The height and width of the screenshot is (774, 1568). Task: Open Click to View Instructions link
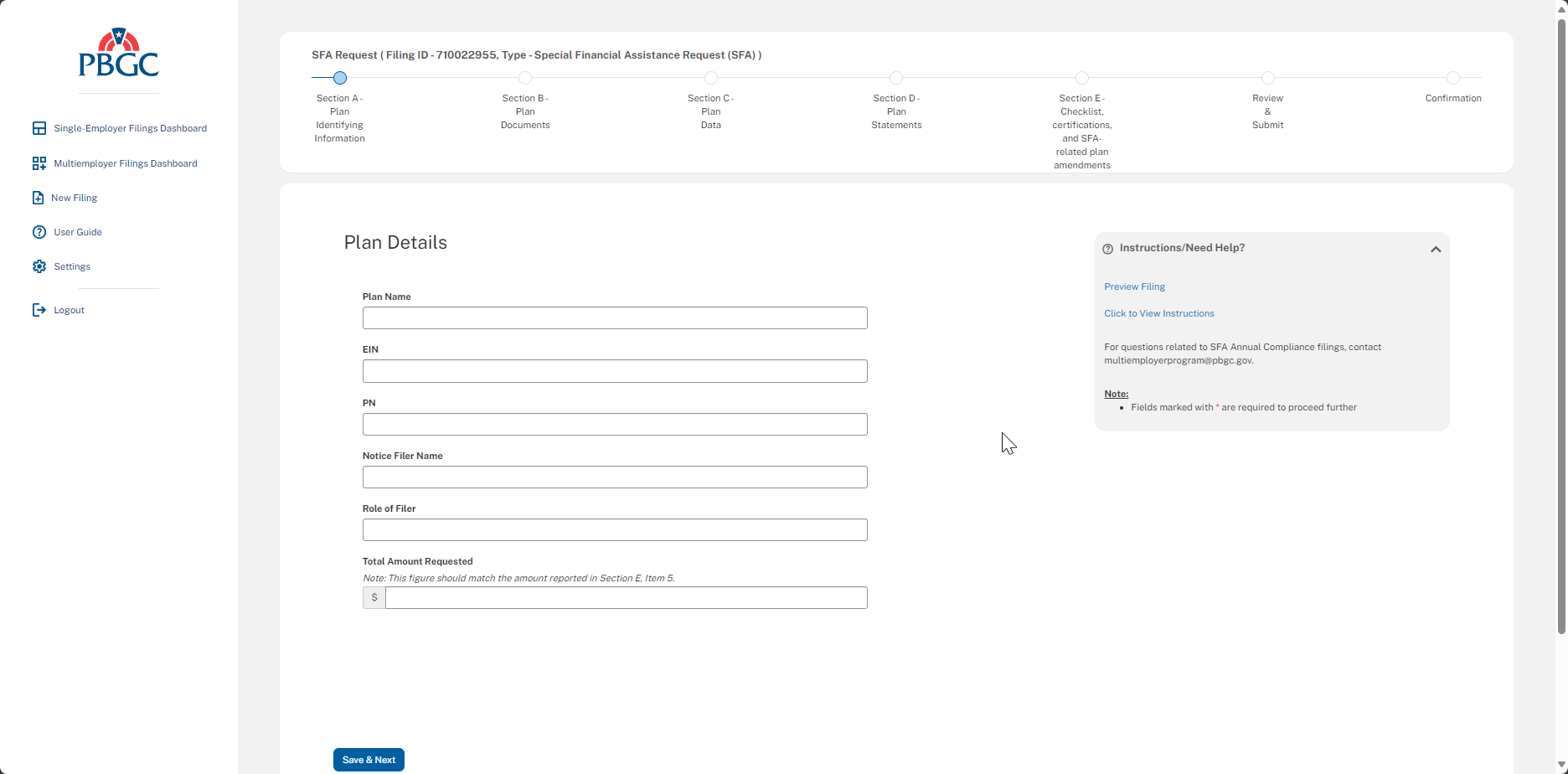point(1158,313)
